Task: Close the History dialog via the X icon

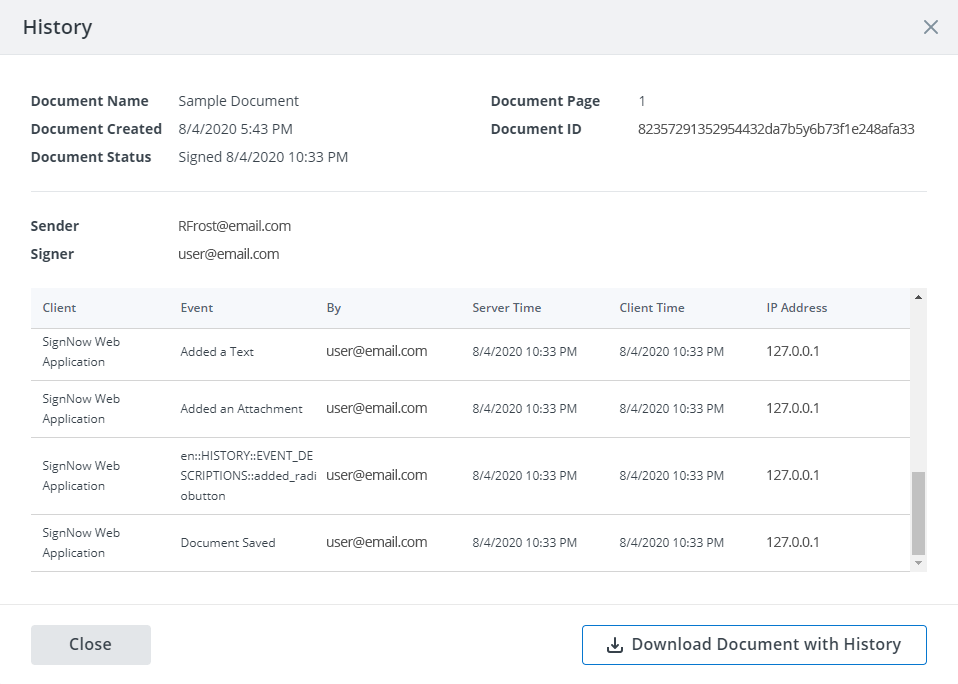Action: (x=931, y=27)
